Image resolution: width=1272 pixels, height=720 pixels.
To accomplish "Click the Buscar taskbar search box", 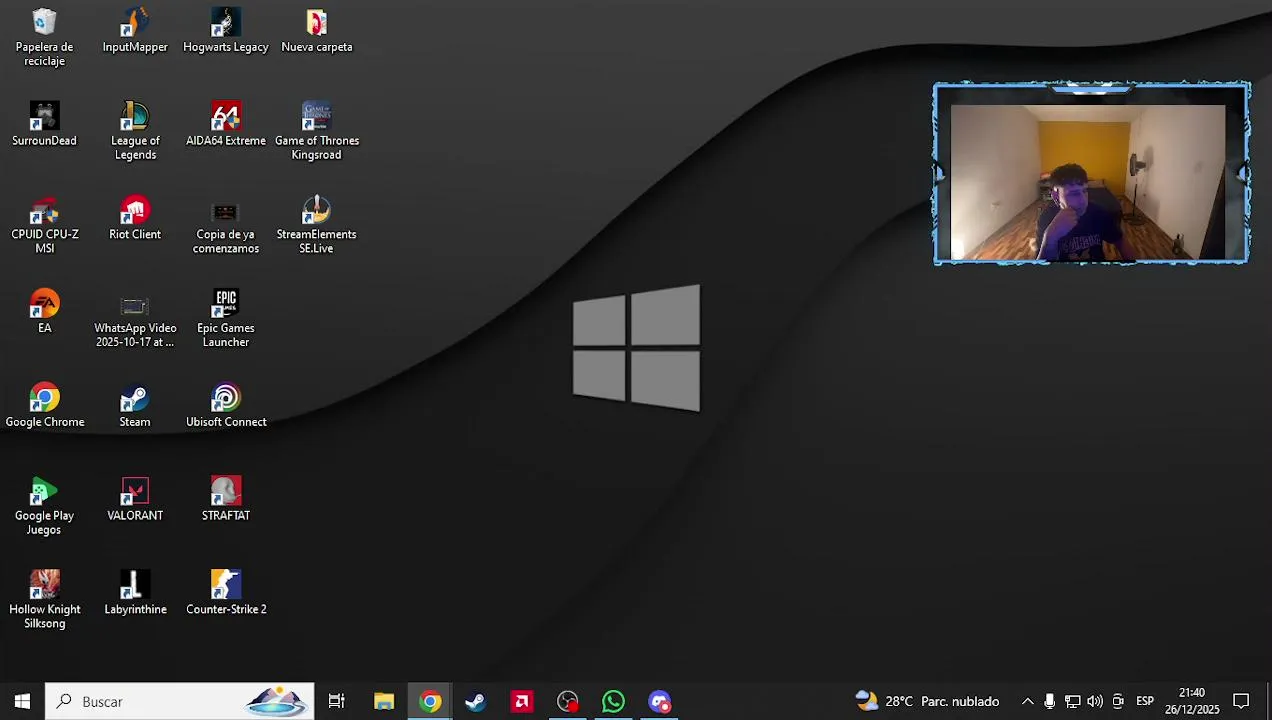I will [x=180, y=702].
